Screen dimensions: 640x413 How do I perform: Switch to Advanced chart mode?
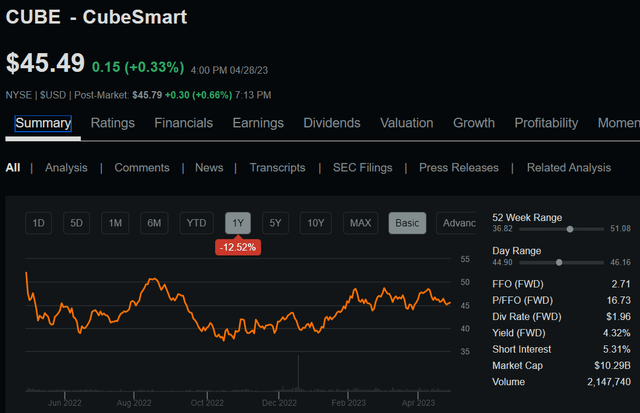456,223
